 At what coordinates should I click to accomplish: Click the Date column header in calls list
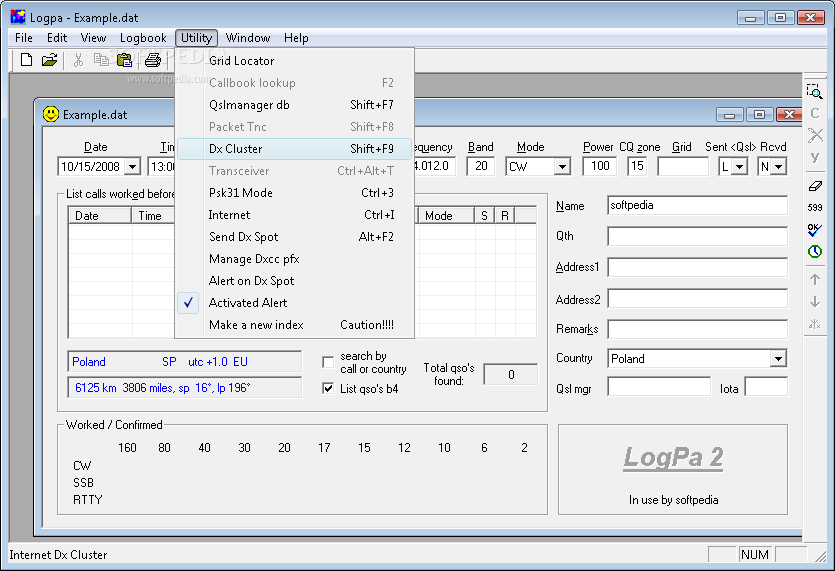point(100,216)
